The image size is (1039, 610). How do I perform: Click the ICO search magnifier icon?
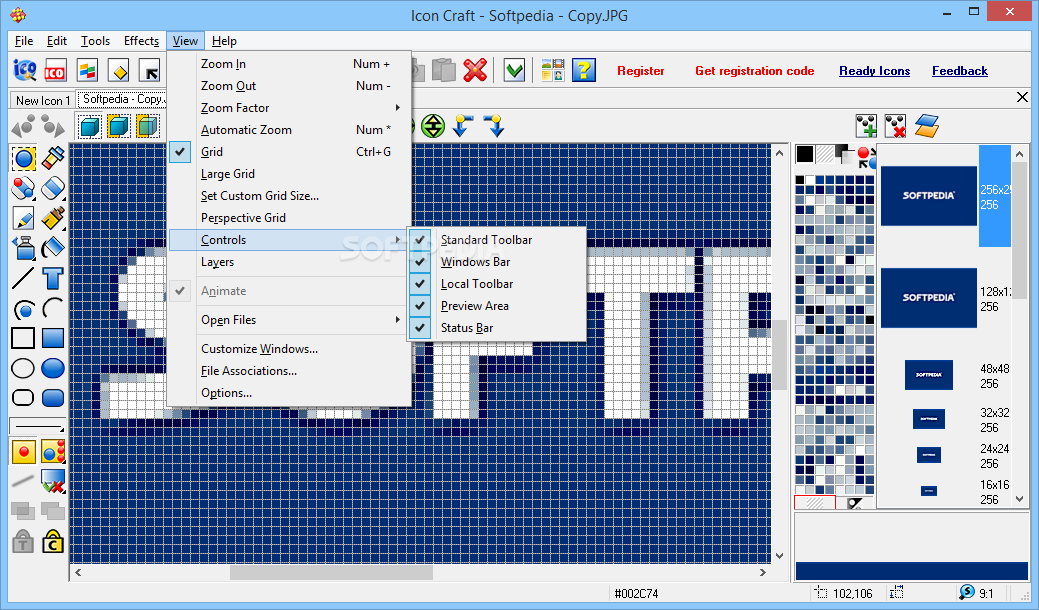click(x=25, y=70)
